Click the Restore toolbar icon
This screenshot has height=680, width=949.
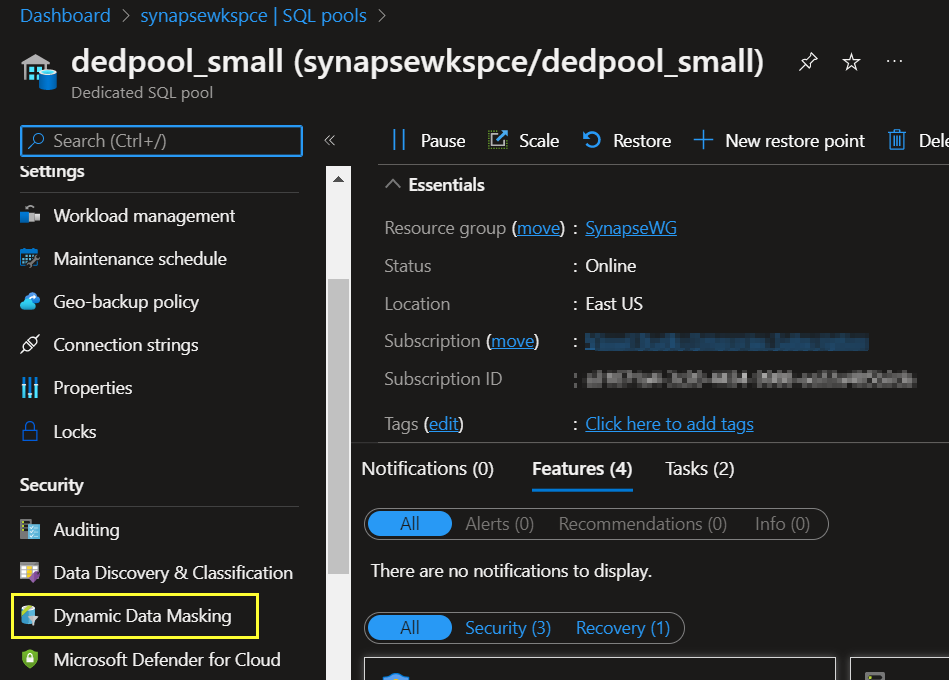pyautogui.click(x=591, y=140)
